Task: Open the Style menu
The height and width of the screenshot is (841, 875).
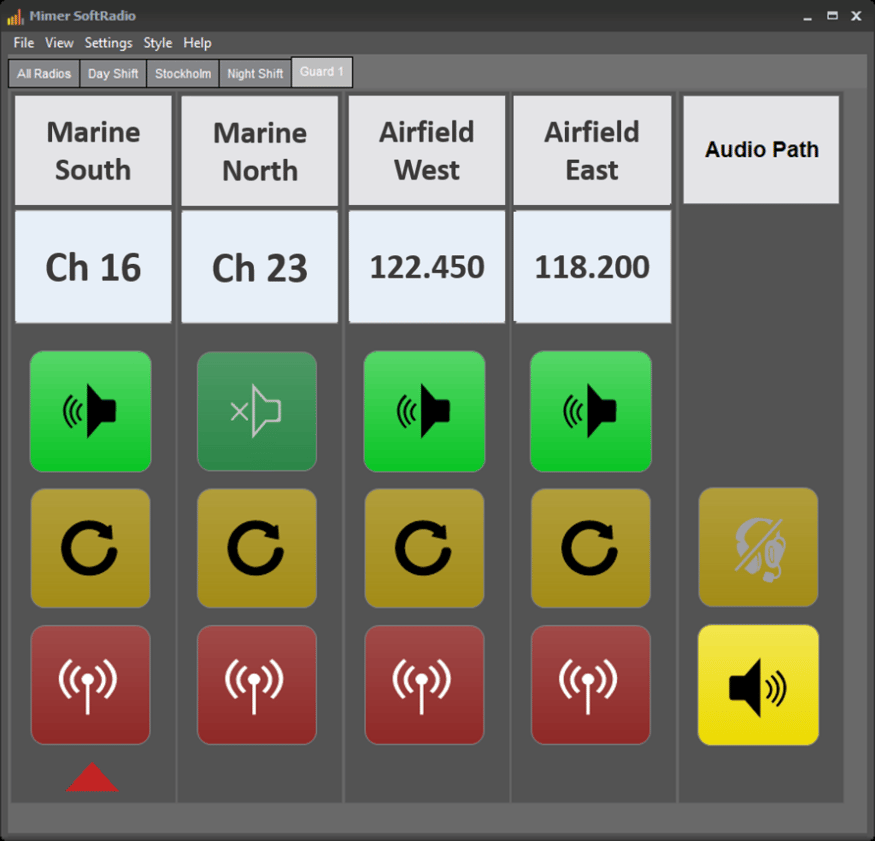Action: pyautogui.click(x=157, y=43)
